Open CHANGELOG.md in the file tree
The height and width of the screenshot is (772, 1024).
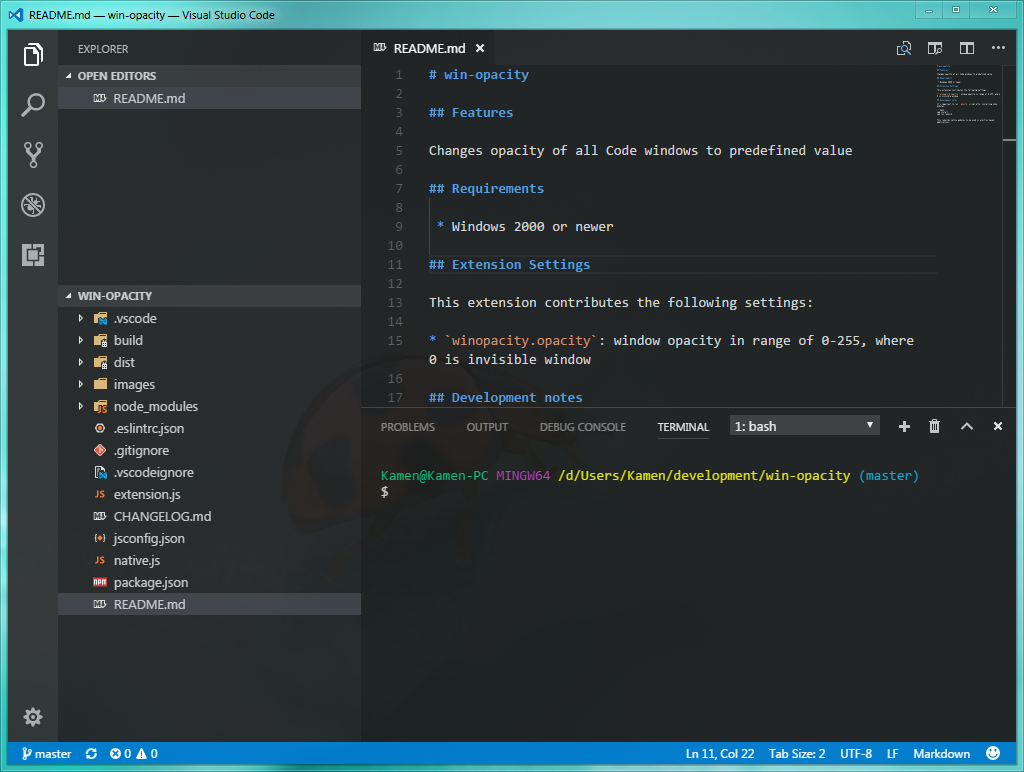(209, 517)
